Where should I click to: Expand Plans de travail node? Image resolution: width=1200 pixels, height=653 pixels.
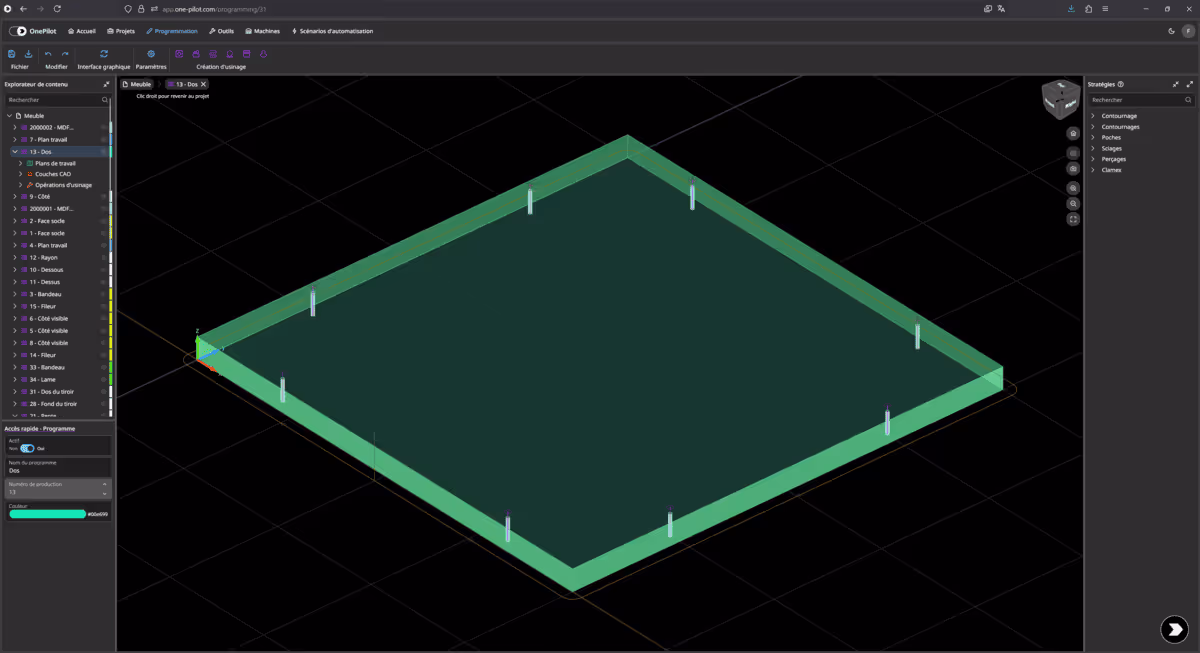(x=21, y=163)
